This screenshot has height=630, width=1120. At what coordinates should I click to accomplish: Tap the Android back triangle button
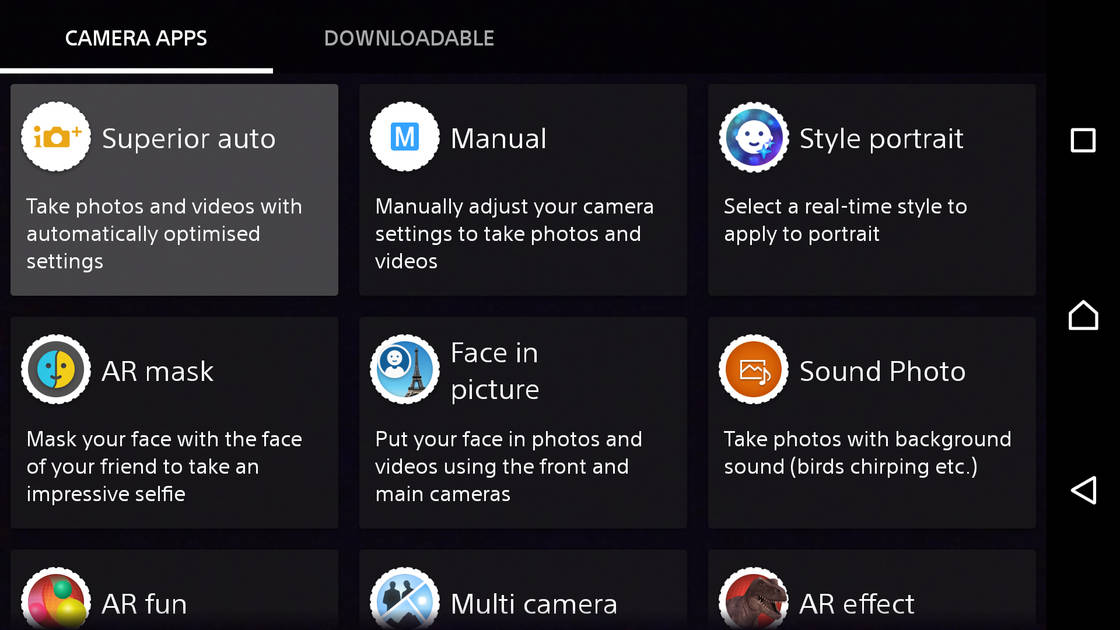tap(1083, 490)
